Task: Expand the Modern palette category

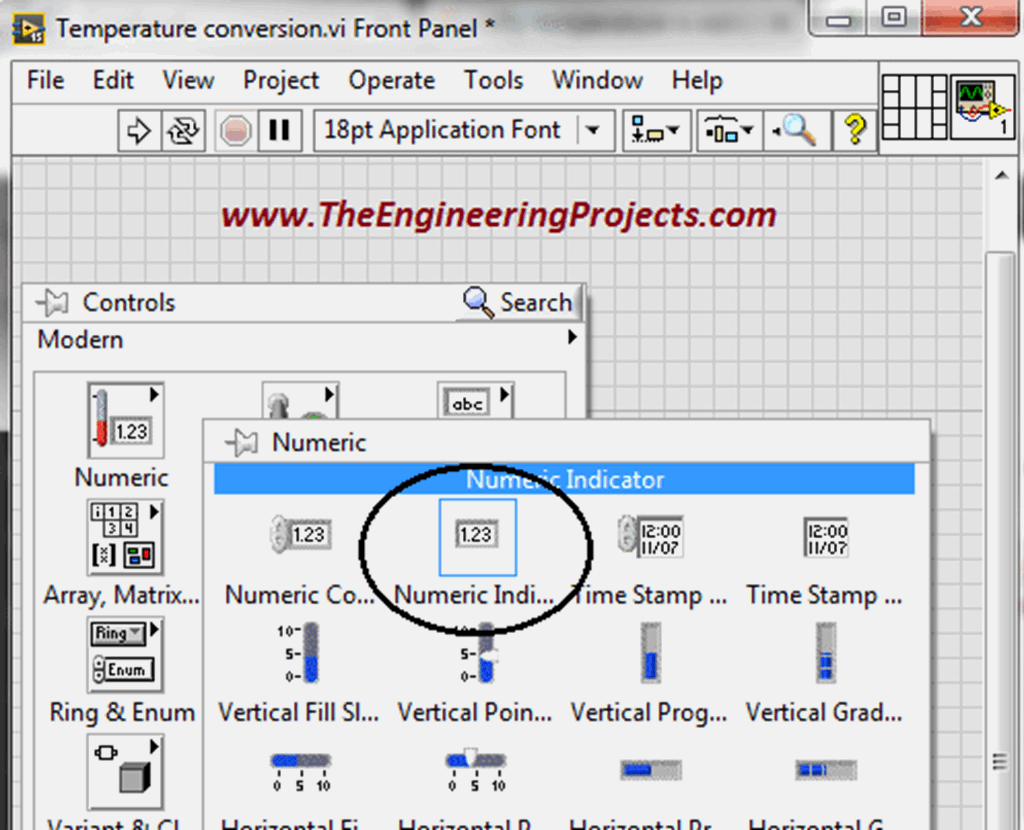Action: (572, 339)
